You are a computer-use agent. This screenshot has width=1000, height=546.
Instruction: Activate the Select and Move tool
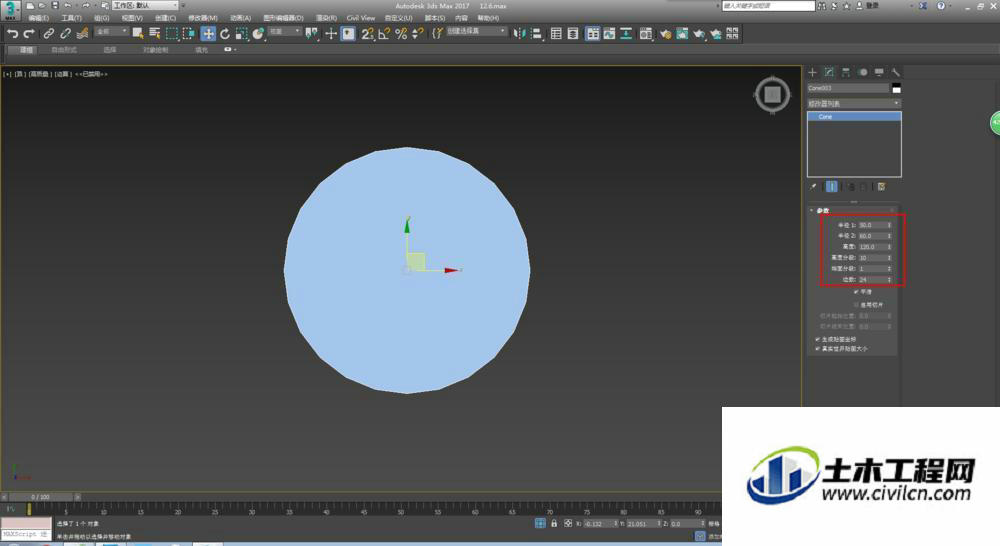208,34
